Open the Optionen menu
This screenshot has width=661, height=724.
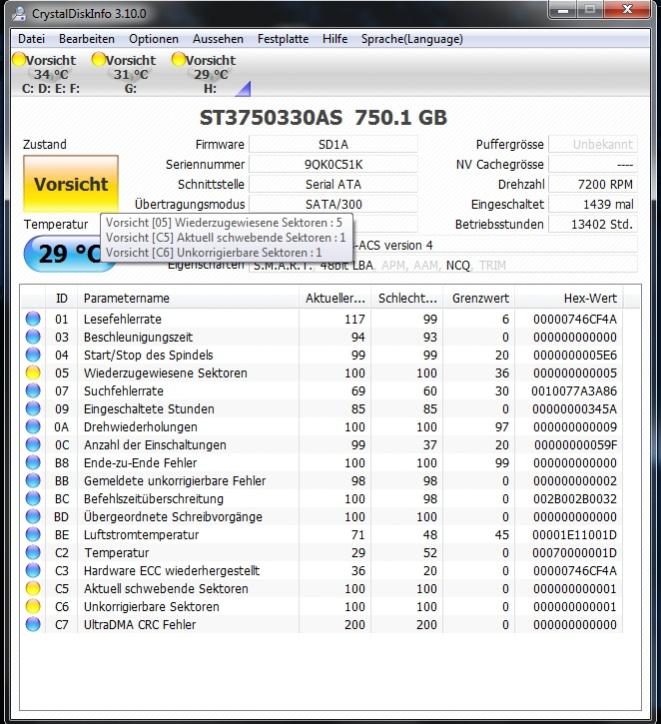(154, 39)
